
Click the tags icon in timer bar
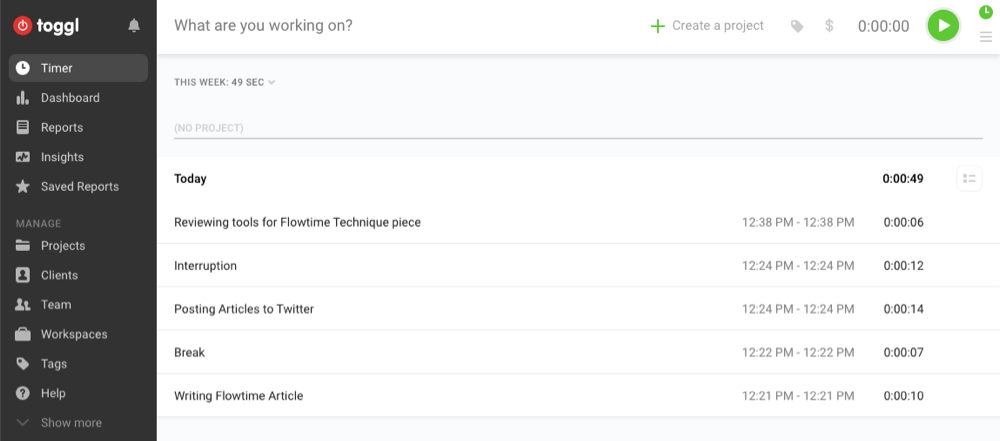(797, 26)
